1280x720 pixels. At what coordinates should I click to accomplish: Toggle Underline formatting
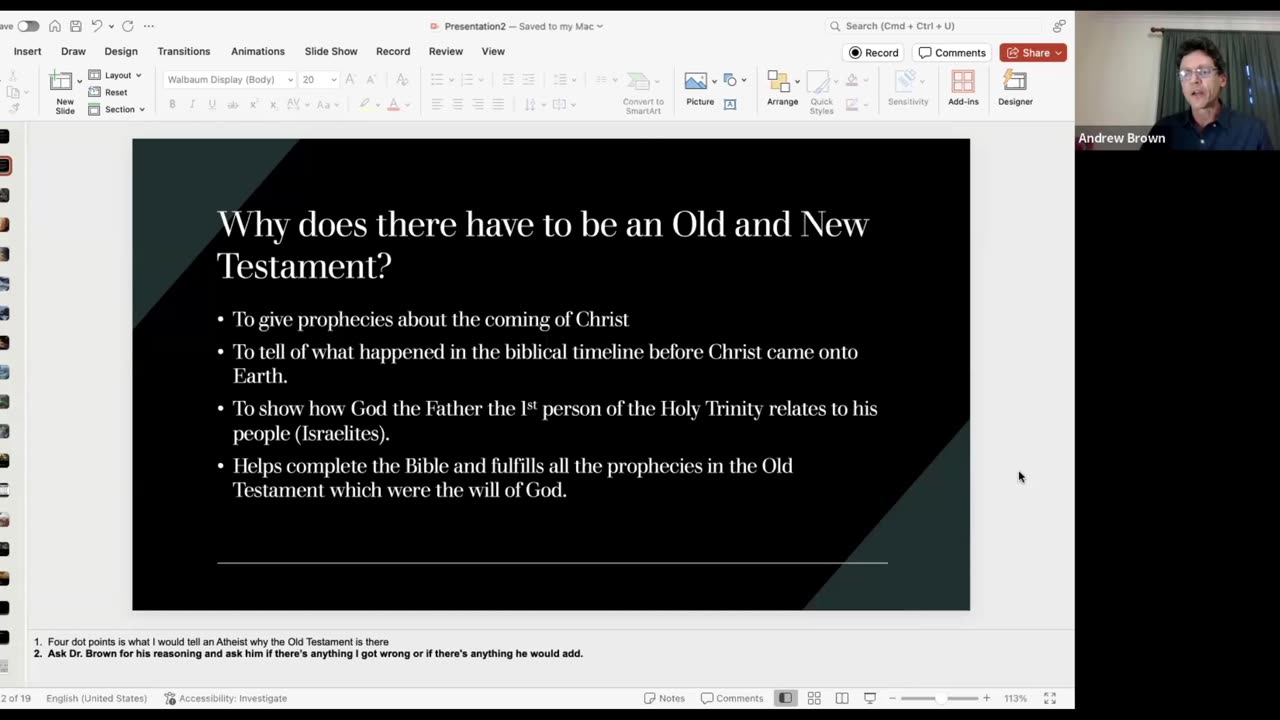coord(212,105)
